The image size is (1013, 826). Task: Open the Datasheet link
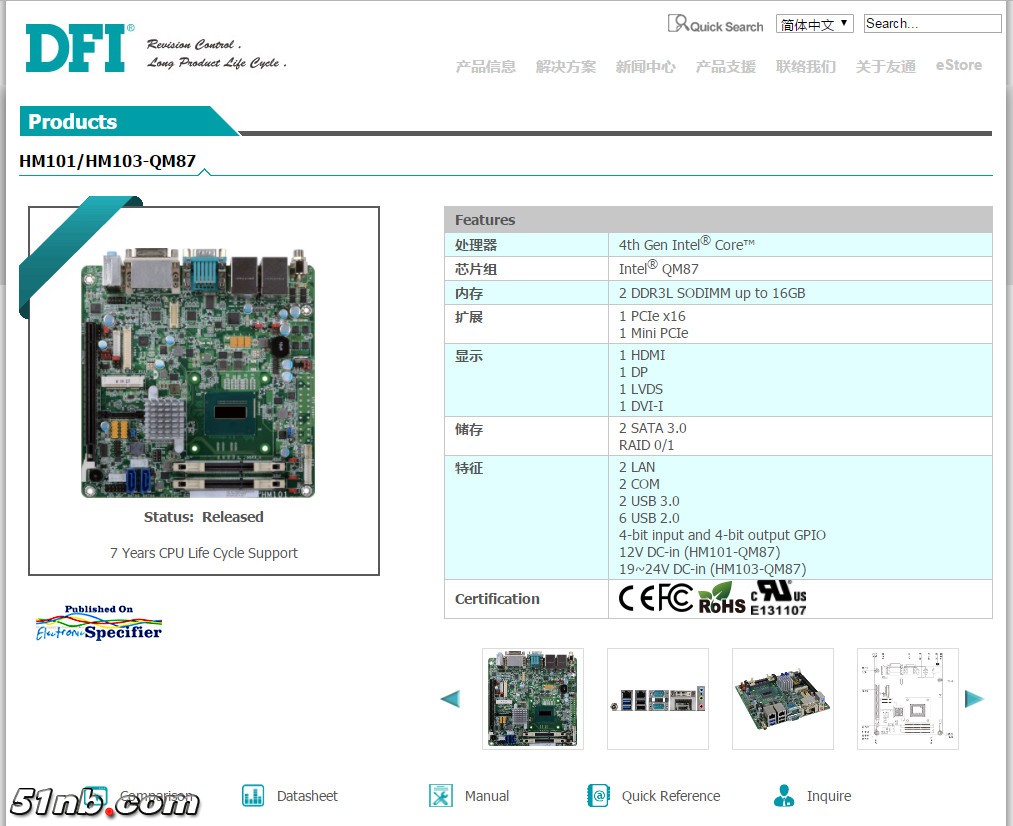(307, 796)
